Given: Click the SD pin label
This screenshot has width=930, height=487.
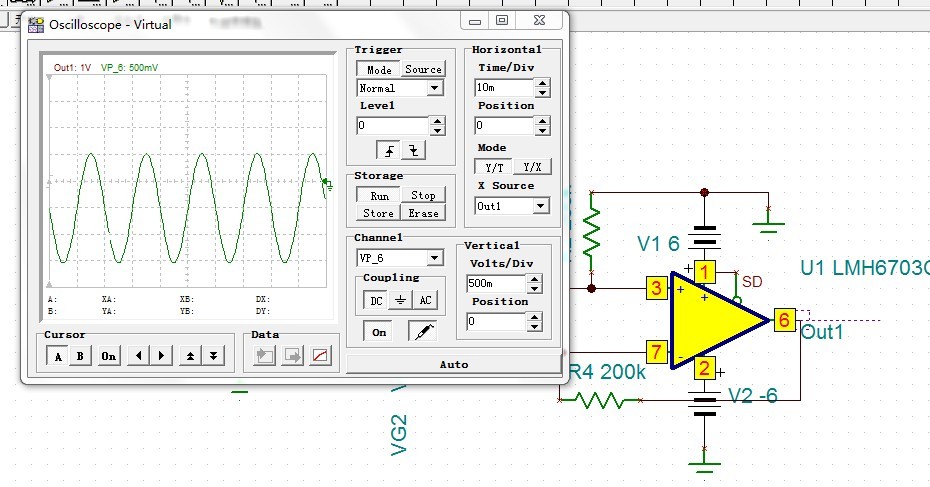Looking at the screenshot, I should click(x=752, y=282).
